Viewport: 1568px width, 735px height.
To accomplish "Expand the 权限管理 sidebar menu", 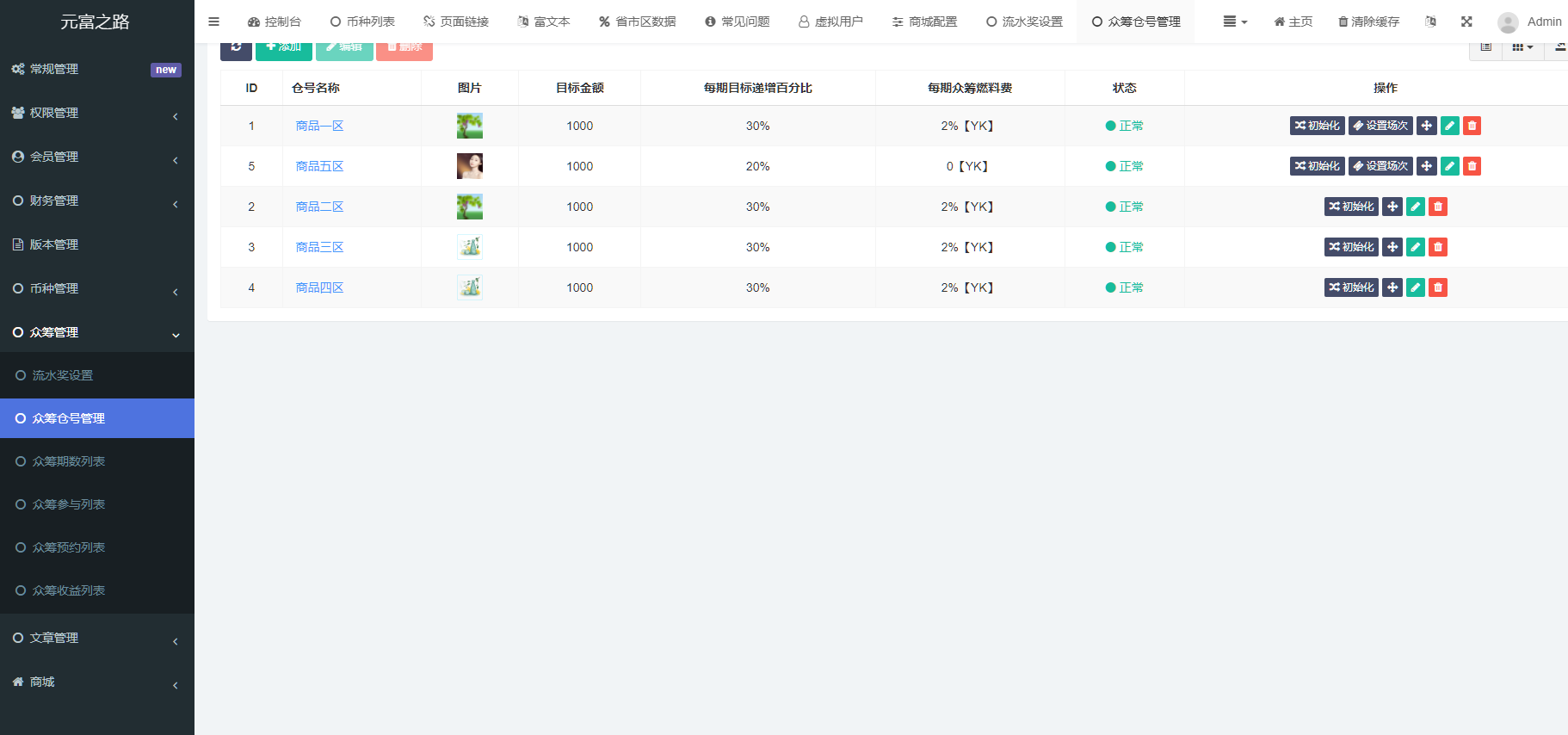I will click(x=96, y=113).
